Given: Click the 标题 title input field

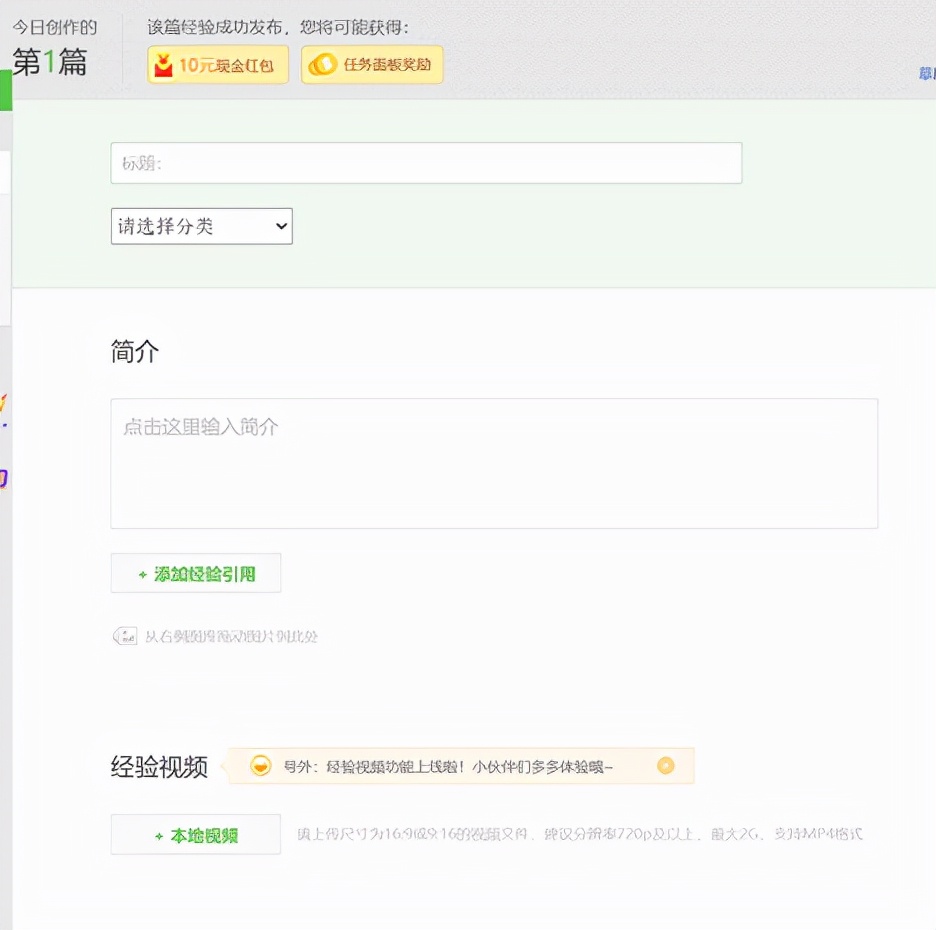Looking at the screenshot, I should (x=426, y=163).
